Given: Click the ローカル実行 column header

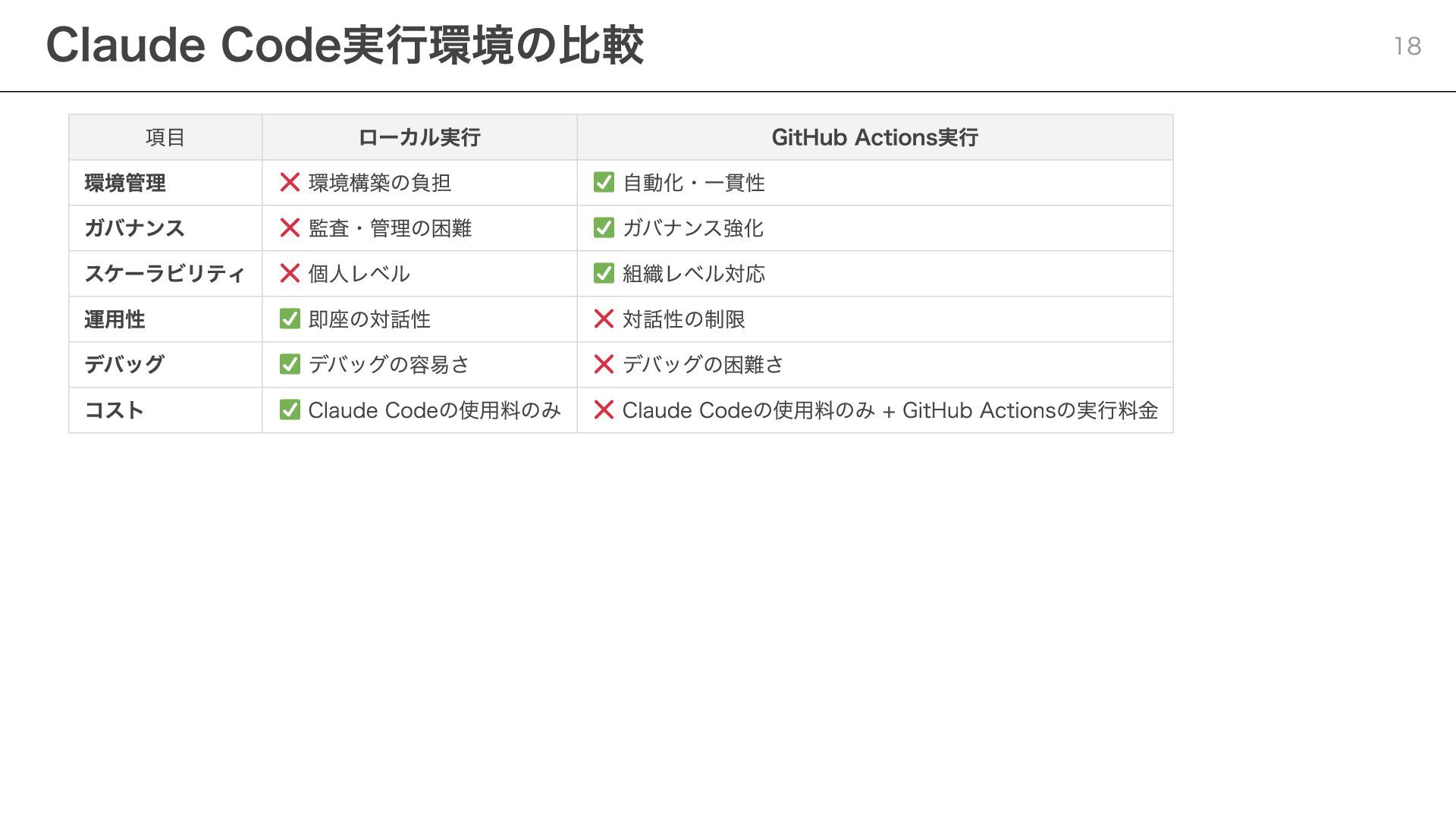Looking at the screenshot, I should (x=419, y=137).
